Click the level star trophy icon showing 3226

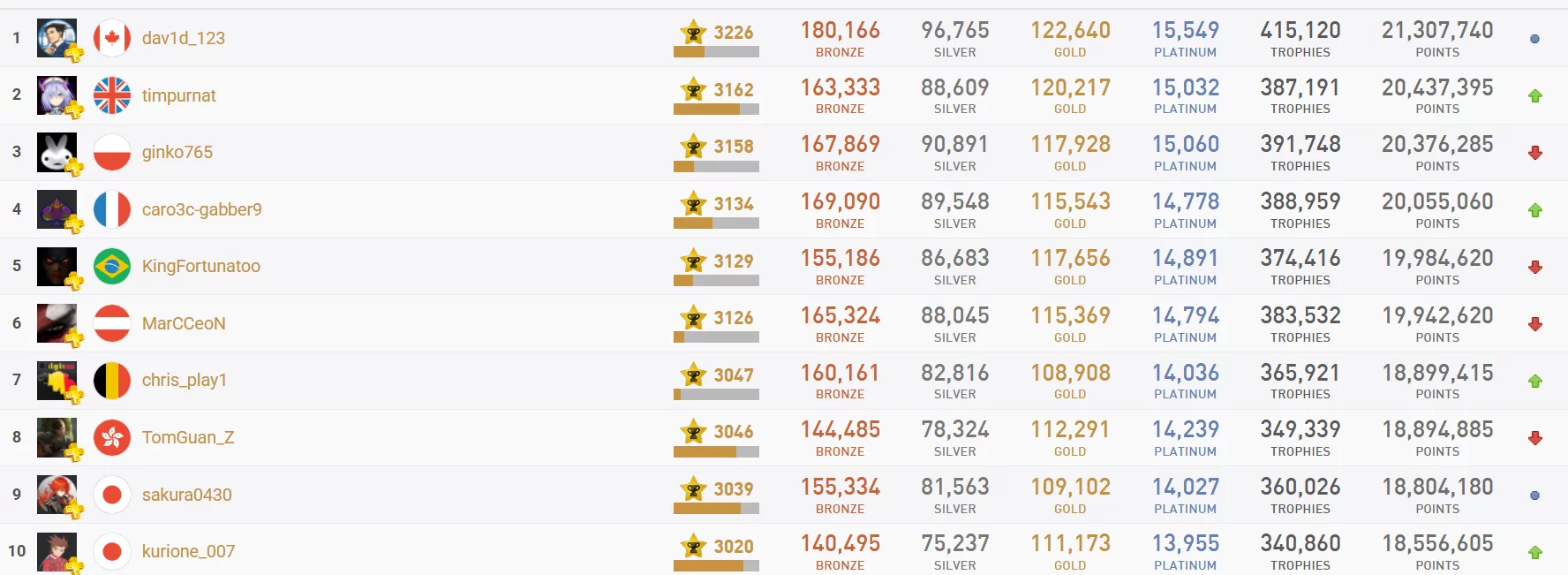click(x=694, y=33)
